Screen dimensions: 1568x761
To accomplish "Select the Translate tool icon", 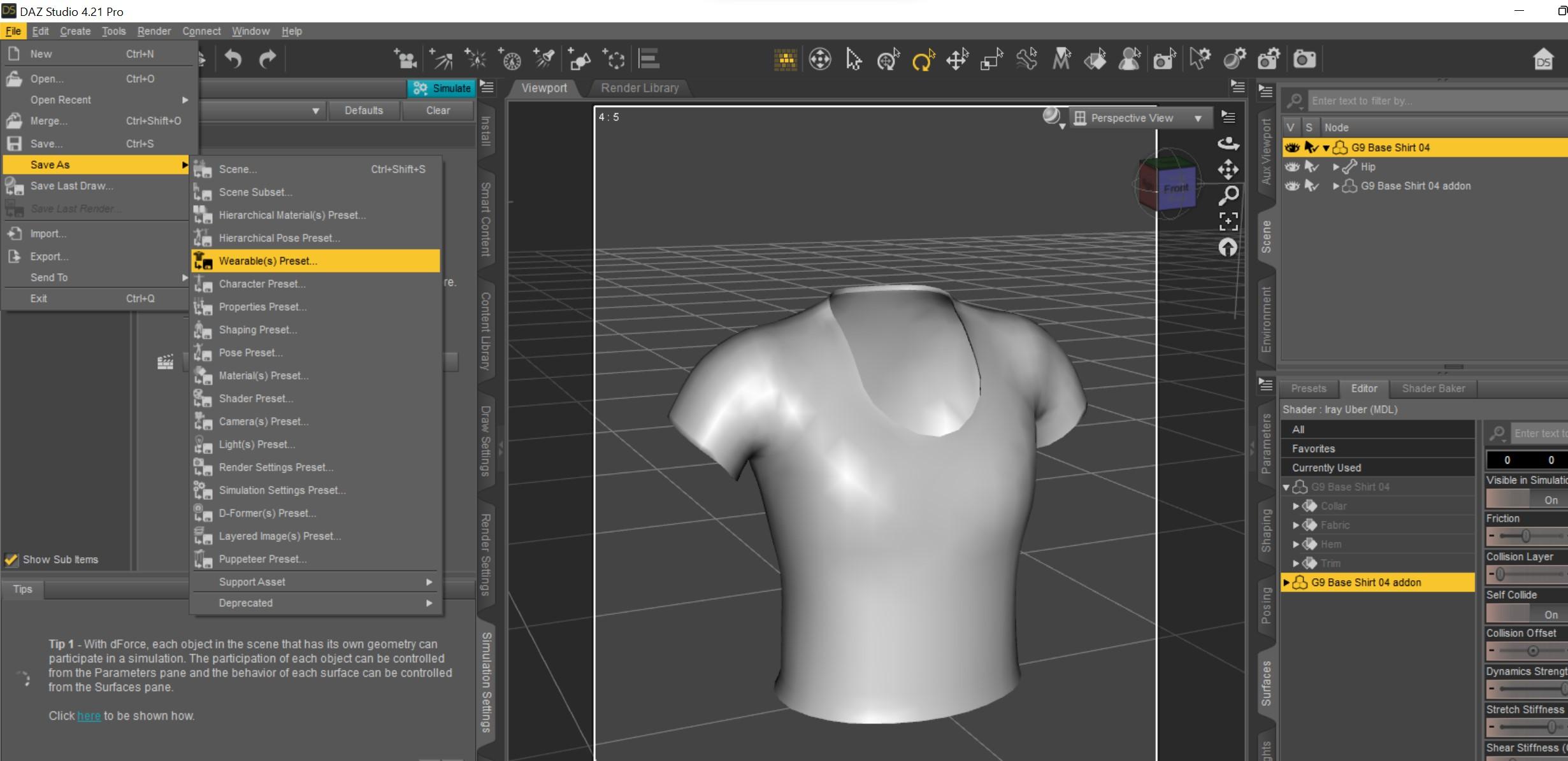I will [957, 60].
